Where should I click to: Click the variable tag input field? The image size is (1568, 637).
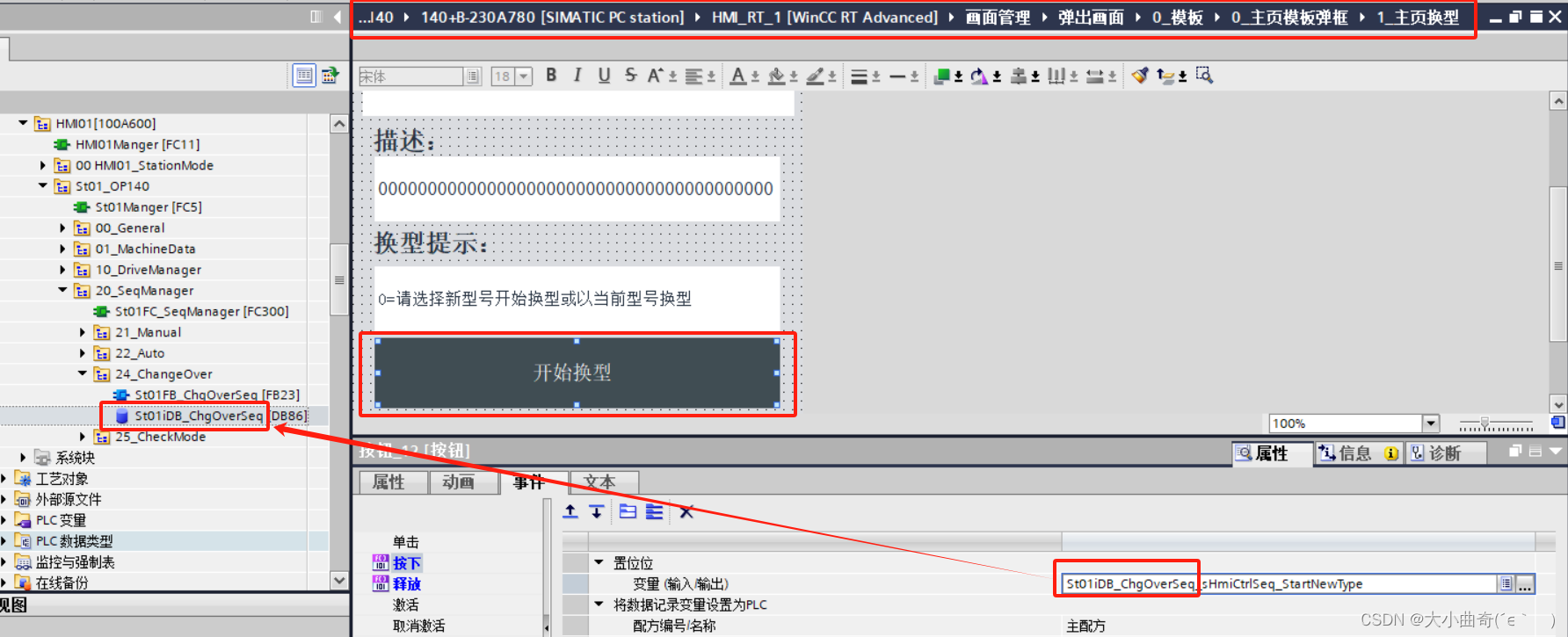click(x=1279, y=583)
